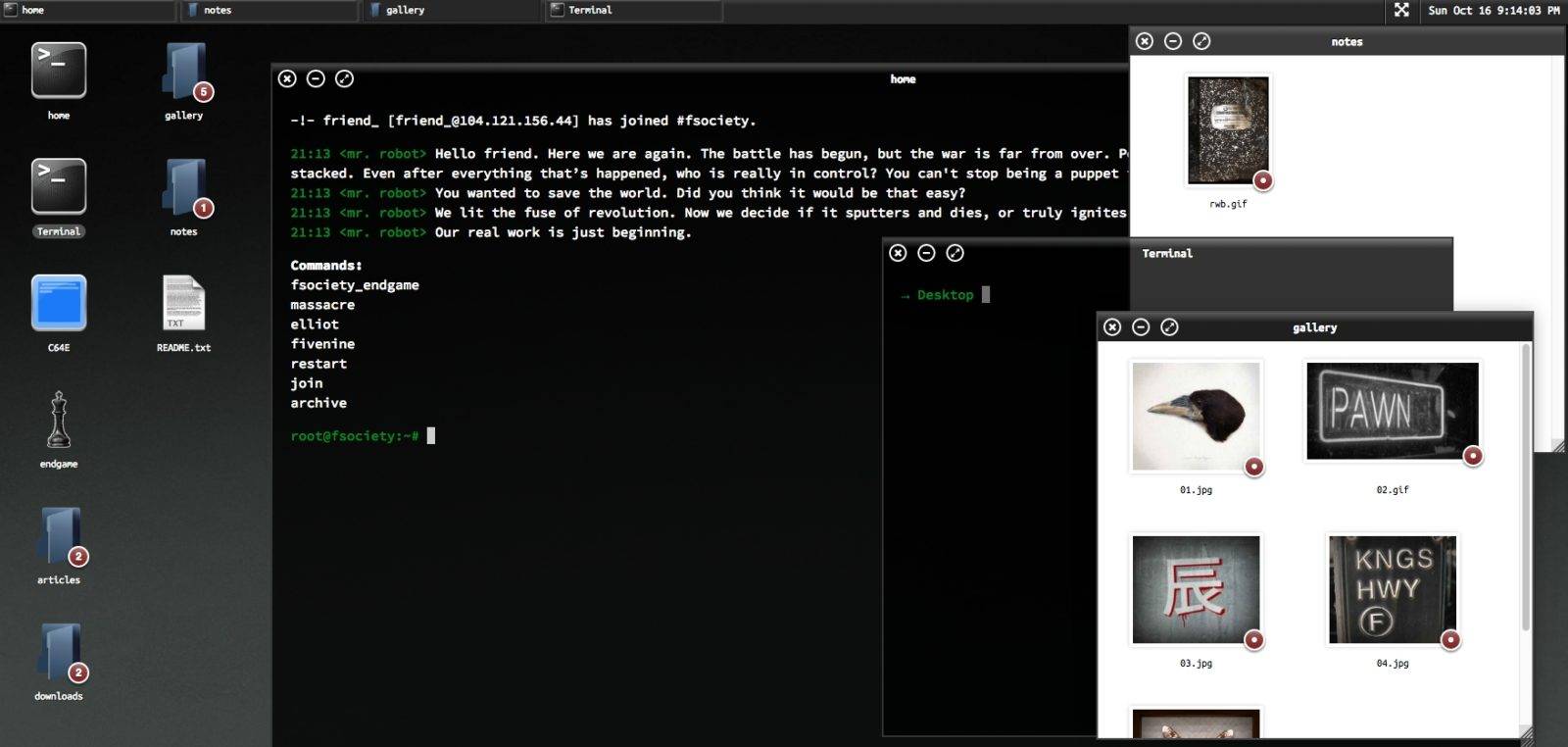Open the notes folder on desktop

click(184, 186)
